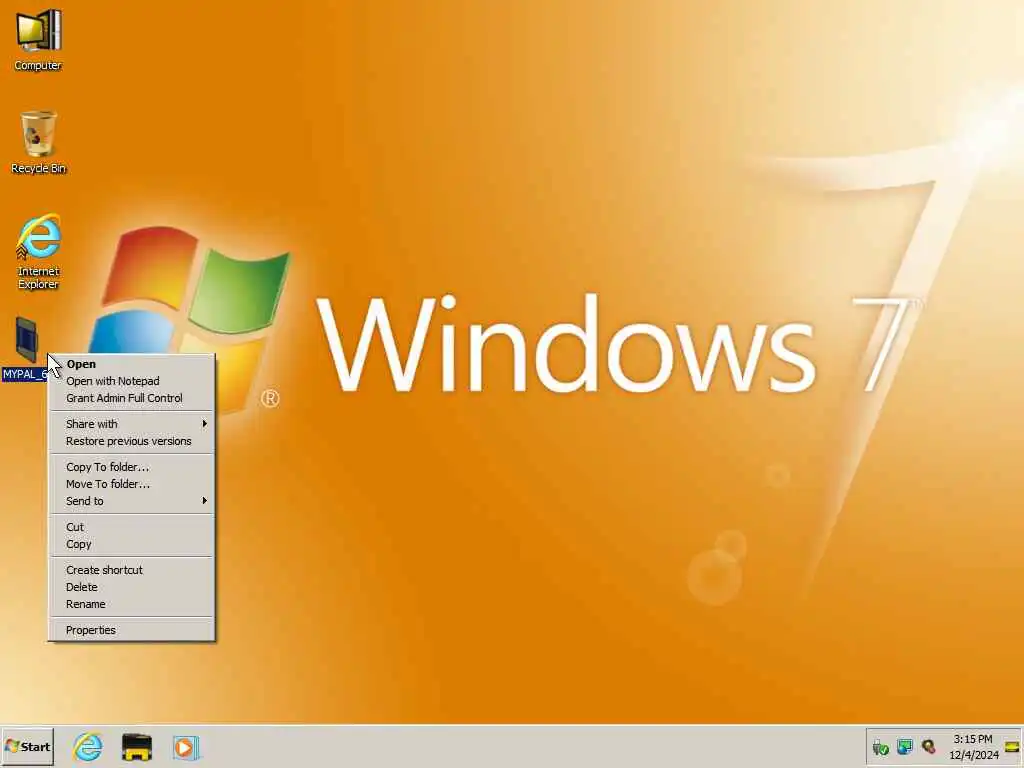Choose Copy from the context menu
Image resolution: width=1024 pixels, height=768 pixels.
[x=132, y=544]
